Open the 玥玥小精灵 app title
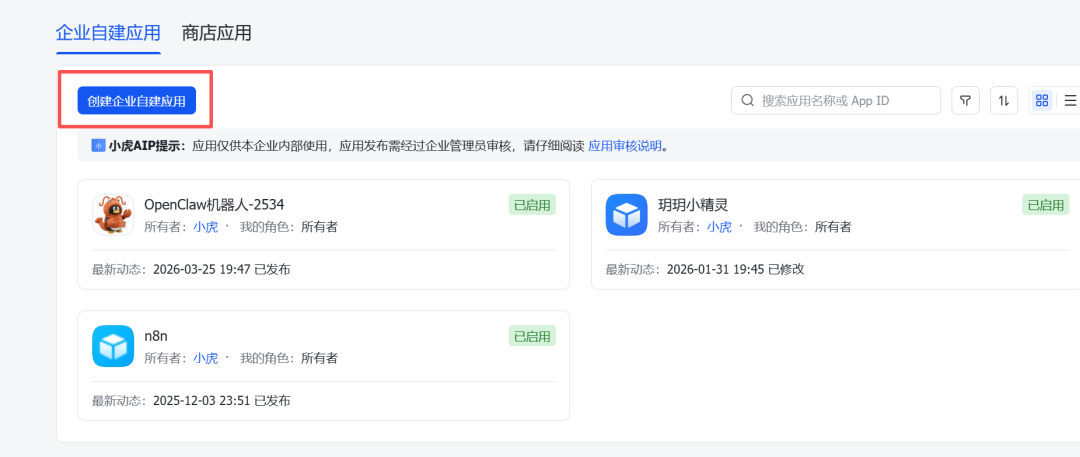 (x=693, y=204)
